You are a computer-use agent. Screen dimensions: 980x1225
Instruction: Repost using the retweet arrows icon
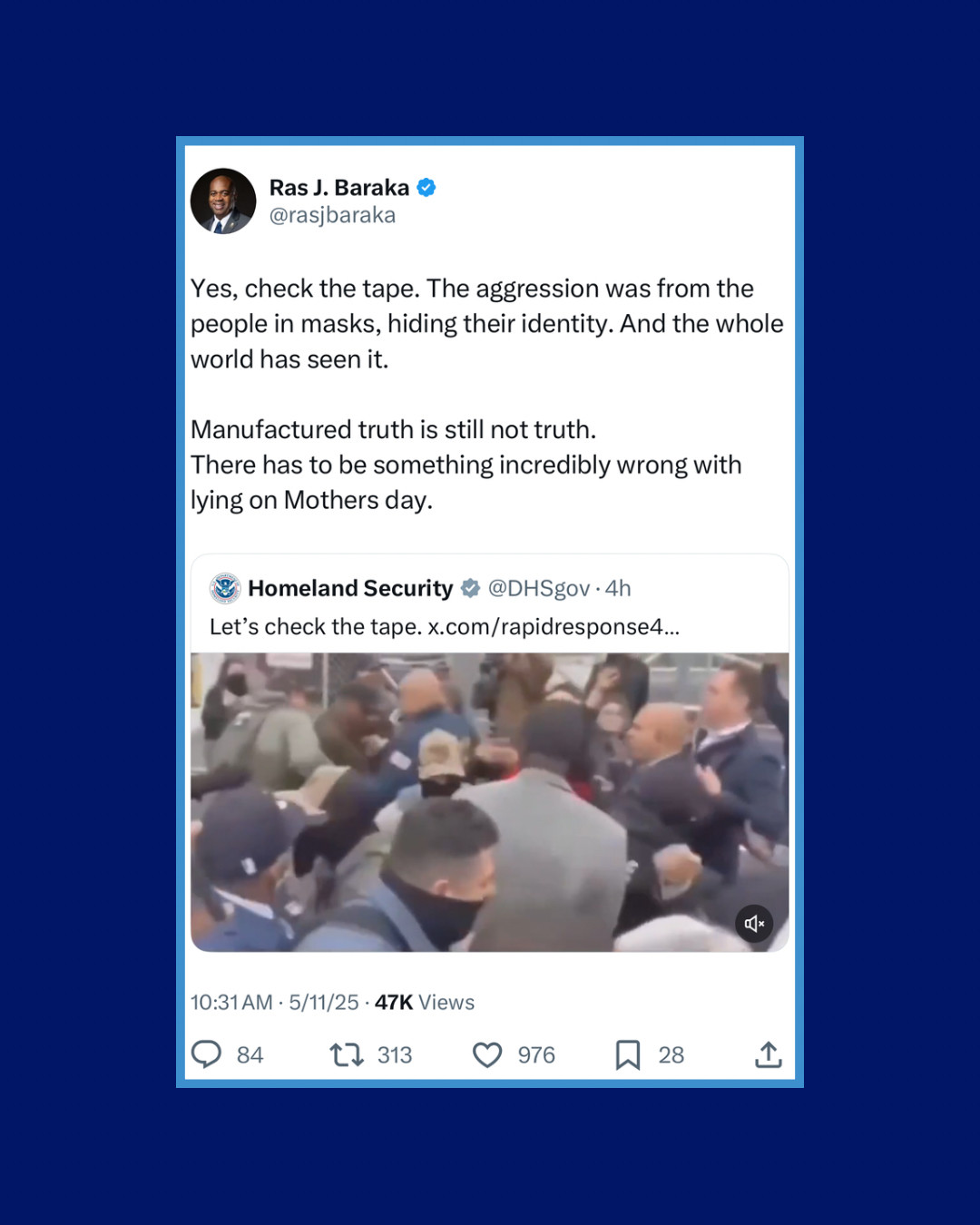pos(347,1054)
